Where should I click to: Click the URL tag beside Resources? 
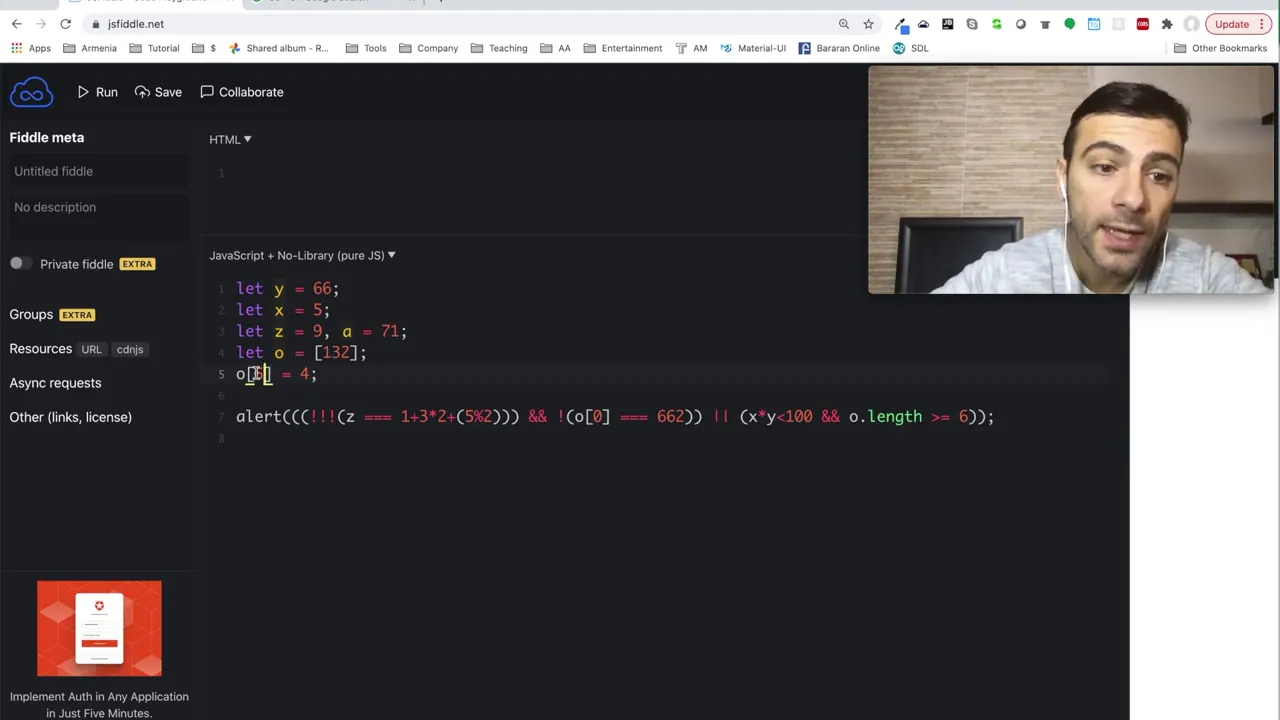point(91,349)
